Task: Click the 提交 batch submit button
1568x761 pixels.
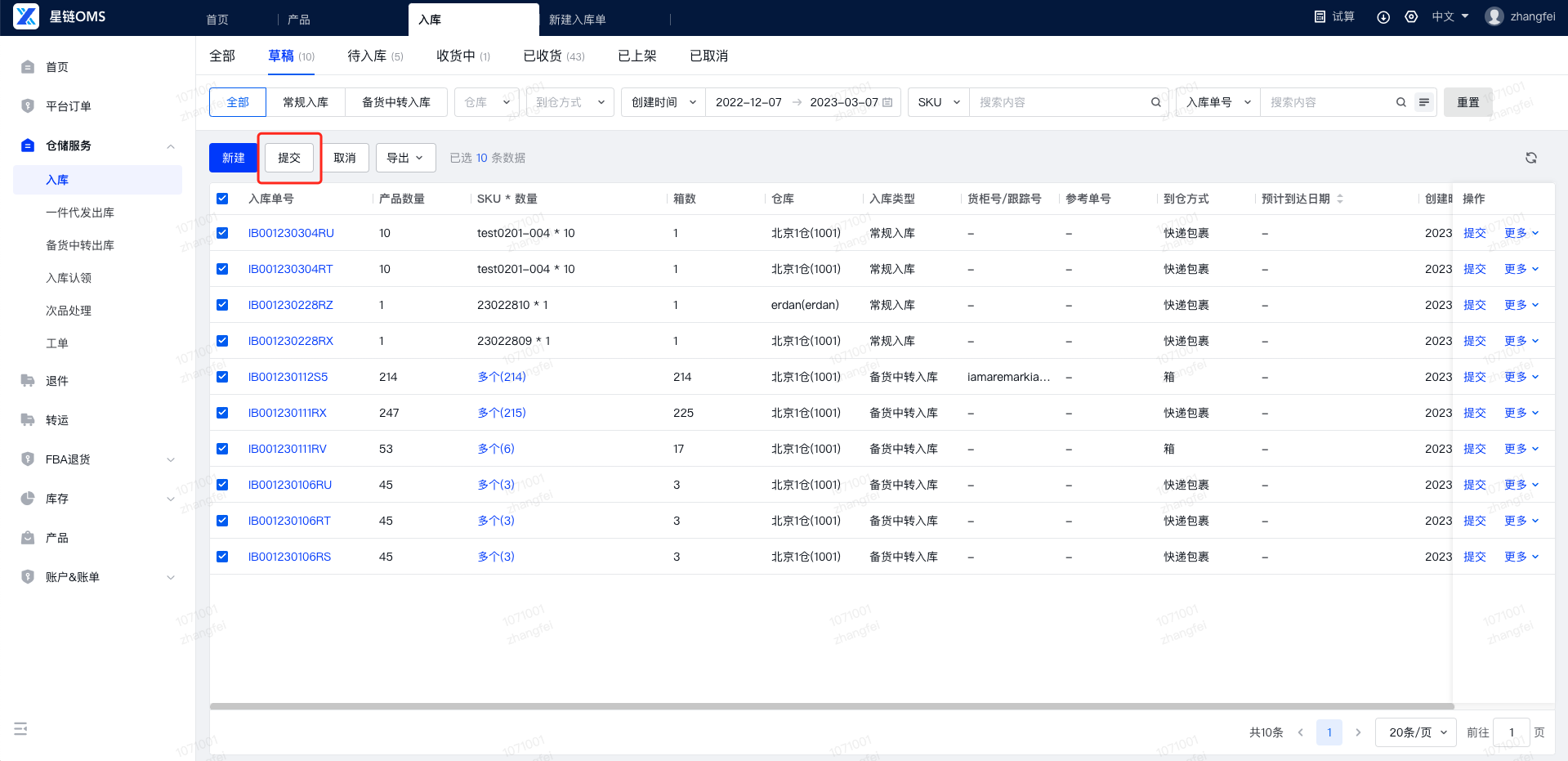Action: pos(289,158)
